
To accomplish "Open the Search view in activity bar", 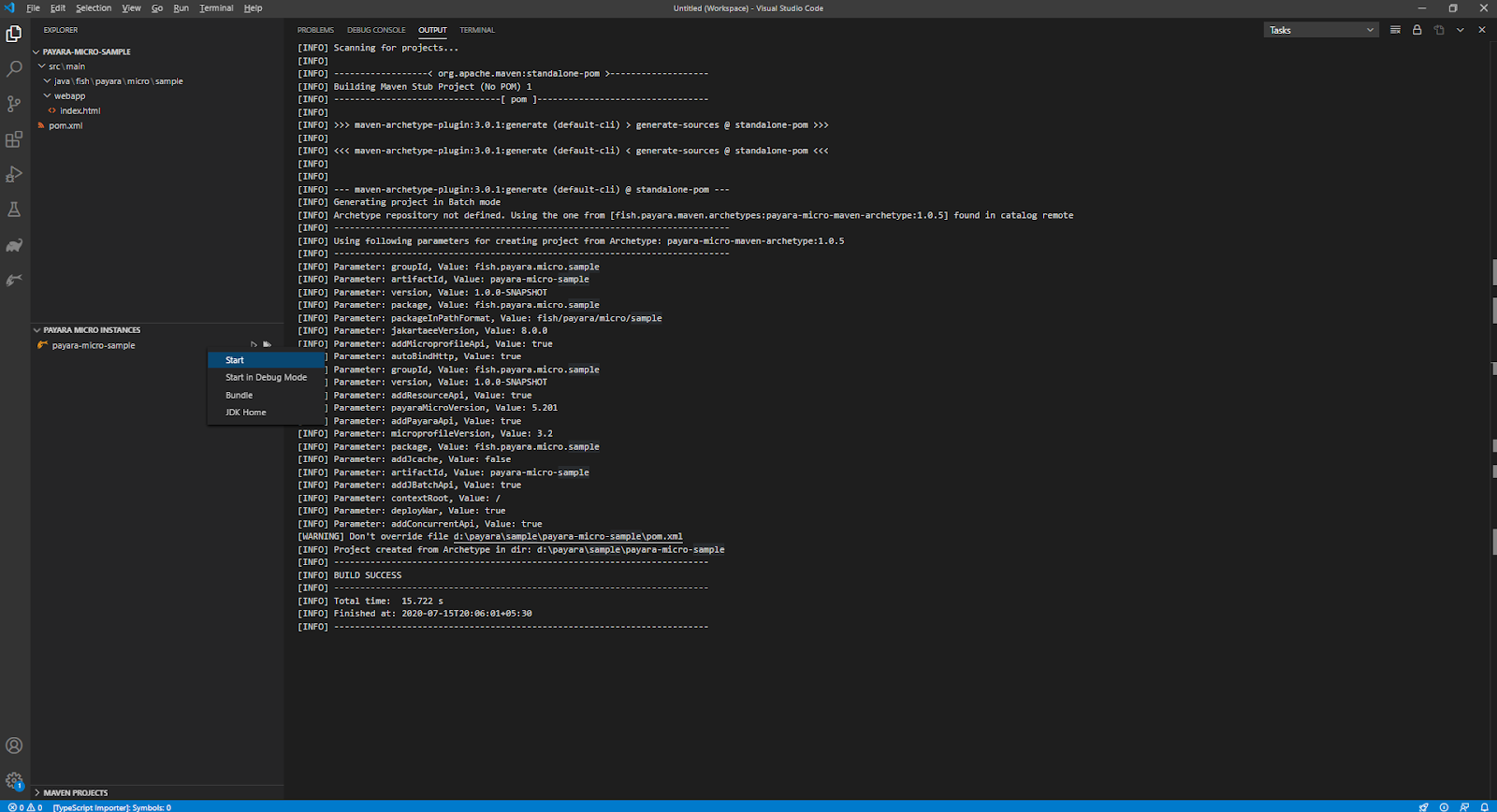I will pyautogui.click(x=14, y=69).
